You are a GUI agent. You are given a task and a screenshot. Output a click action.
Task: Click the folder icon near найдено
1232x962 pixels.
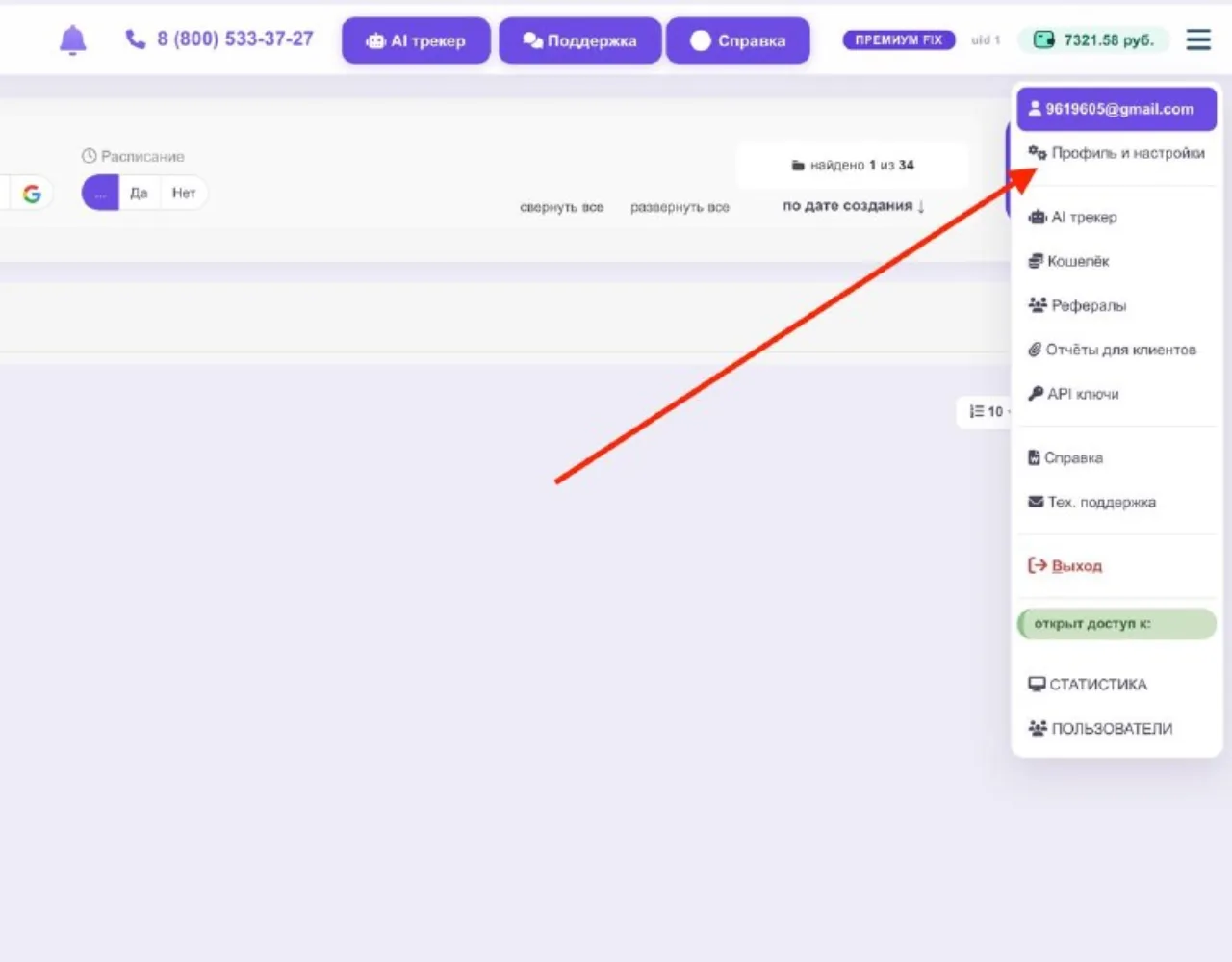coord(798,166)
